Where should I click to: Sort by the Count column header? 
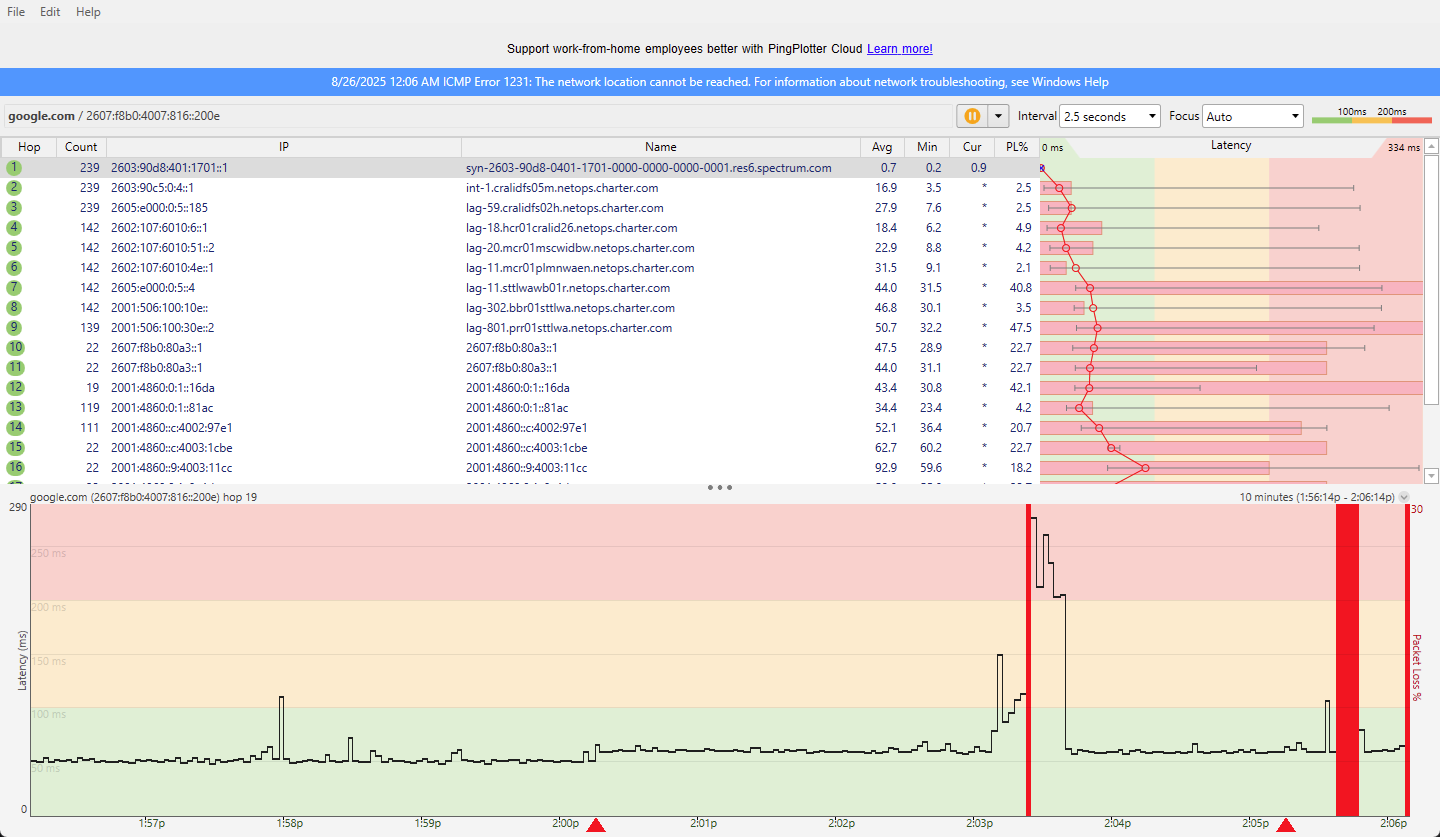tap(81, 147)
